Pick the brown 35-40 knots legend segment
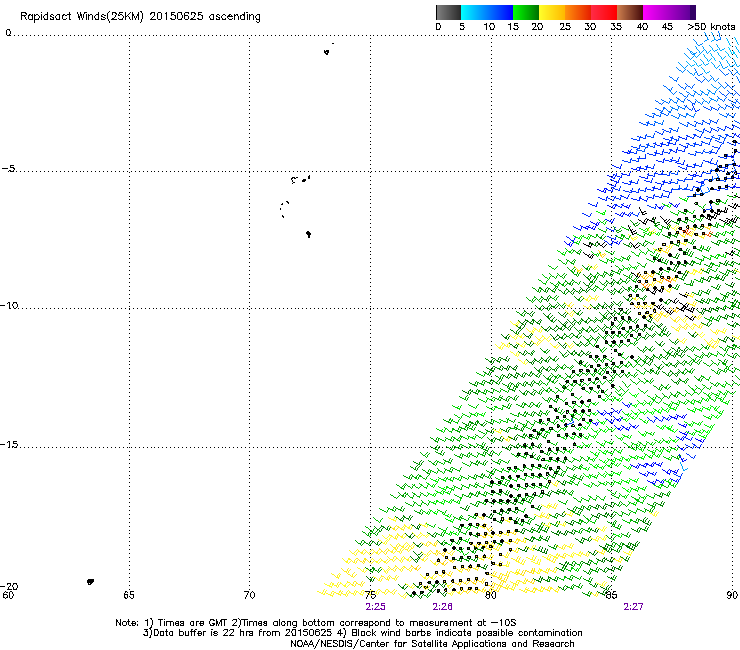 (x=630, y=12)
